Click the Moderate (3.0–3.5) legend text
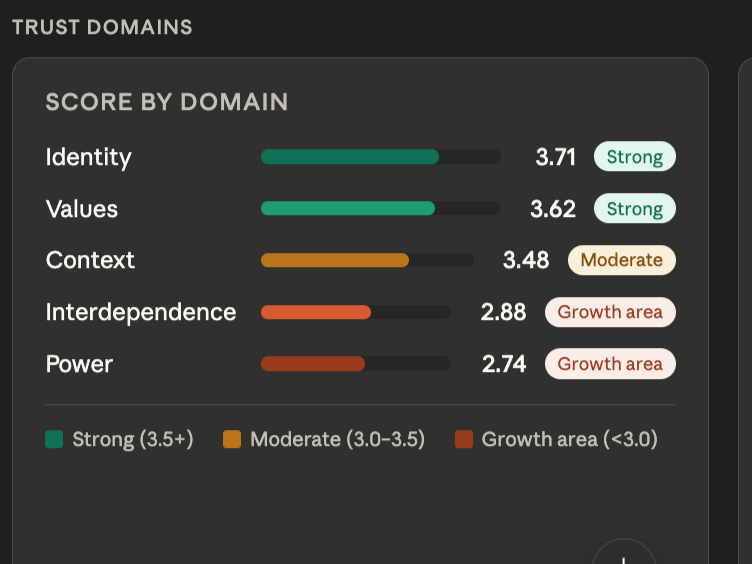The height and width of the screenshot is (564, 752). (x=338, y=439)
